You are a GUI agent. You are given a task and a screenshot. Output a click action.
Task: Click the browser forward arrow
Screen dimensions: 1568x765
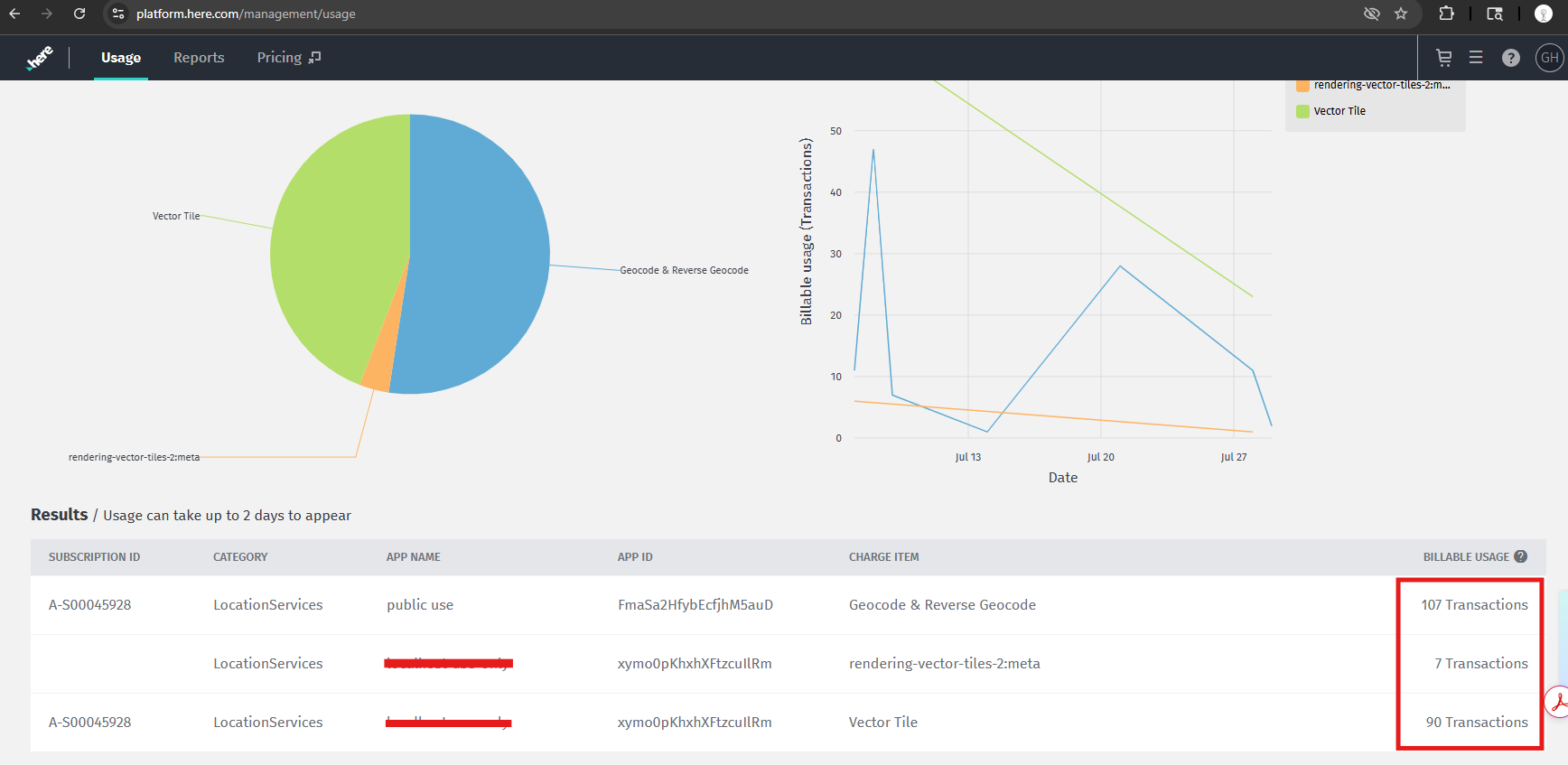click(47, 14)
